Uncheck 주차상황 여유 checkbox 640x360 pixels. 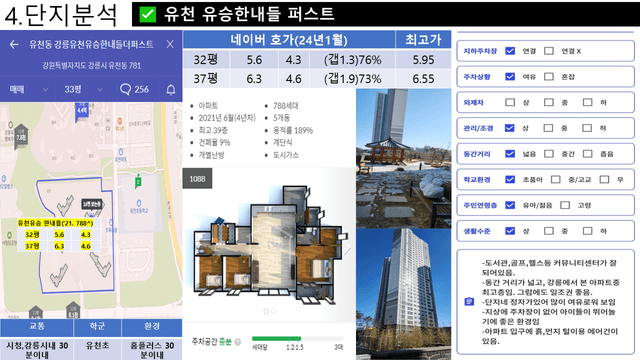[510, 76]
